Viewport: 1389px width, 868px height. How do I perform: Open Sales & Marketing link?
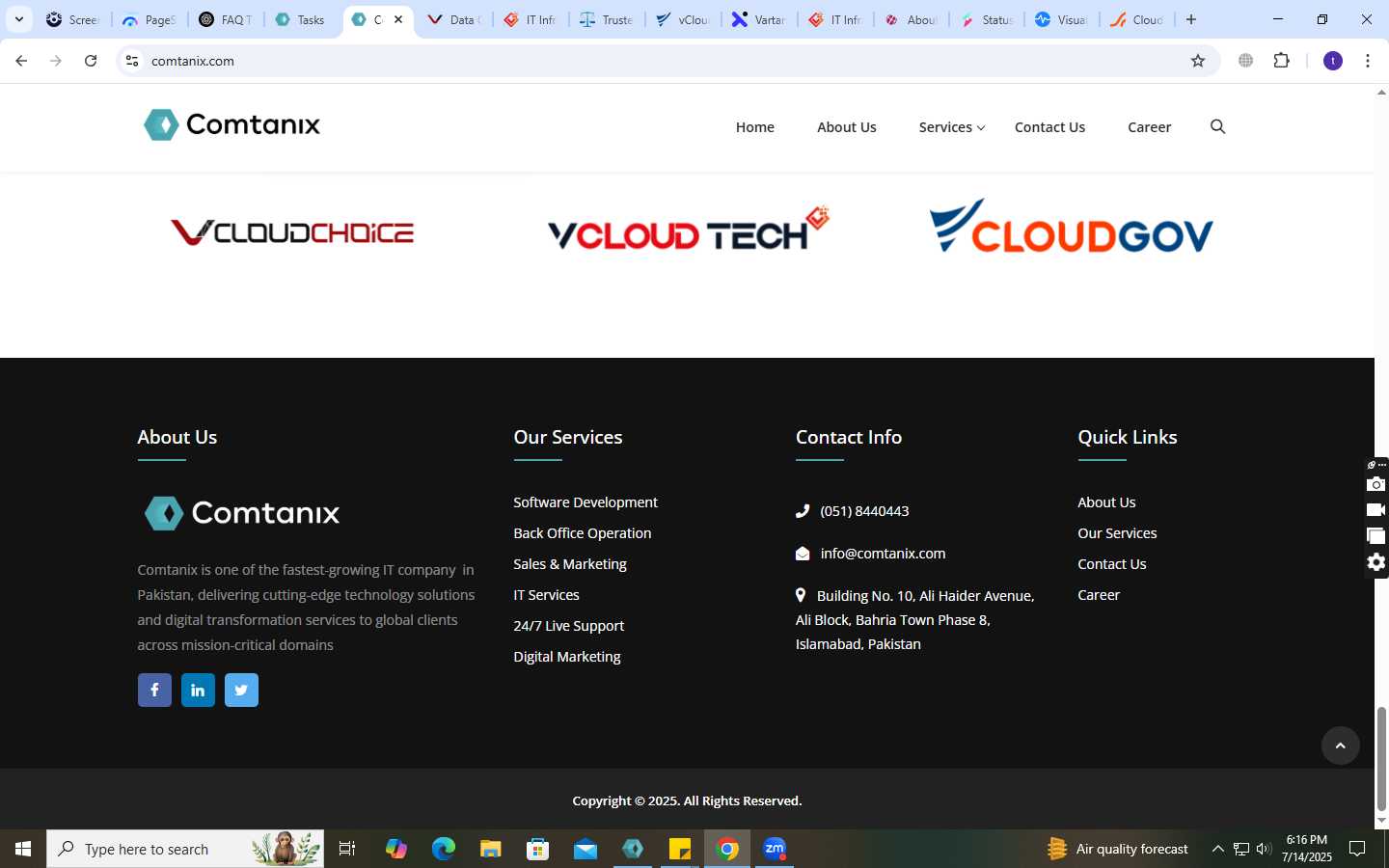(x=570, y=564)
